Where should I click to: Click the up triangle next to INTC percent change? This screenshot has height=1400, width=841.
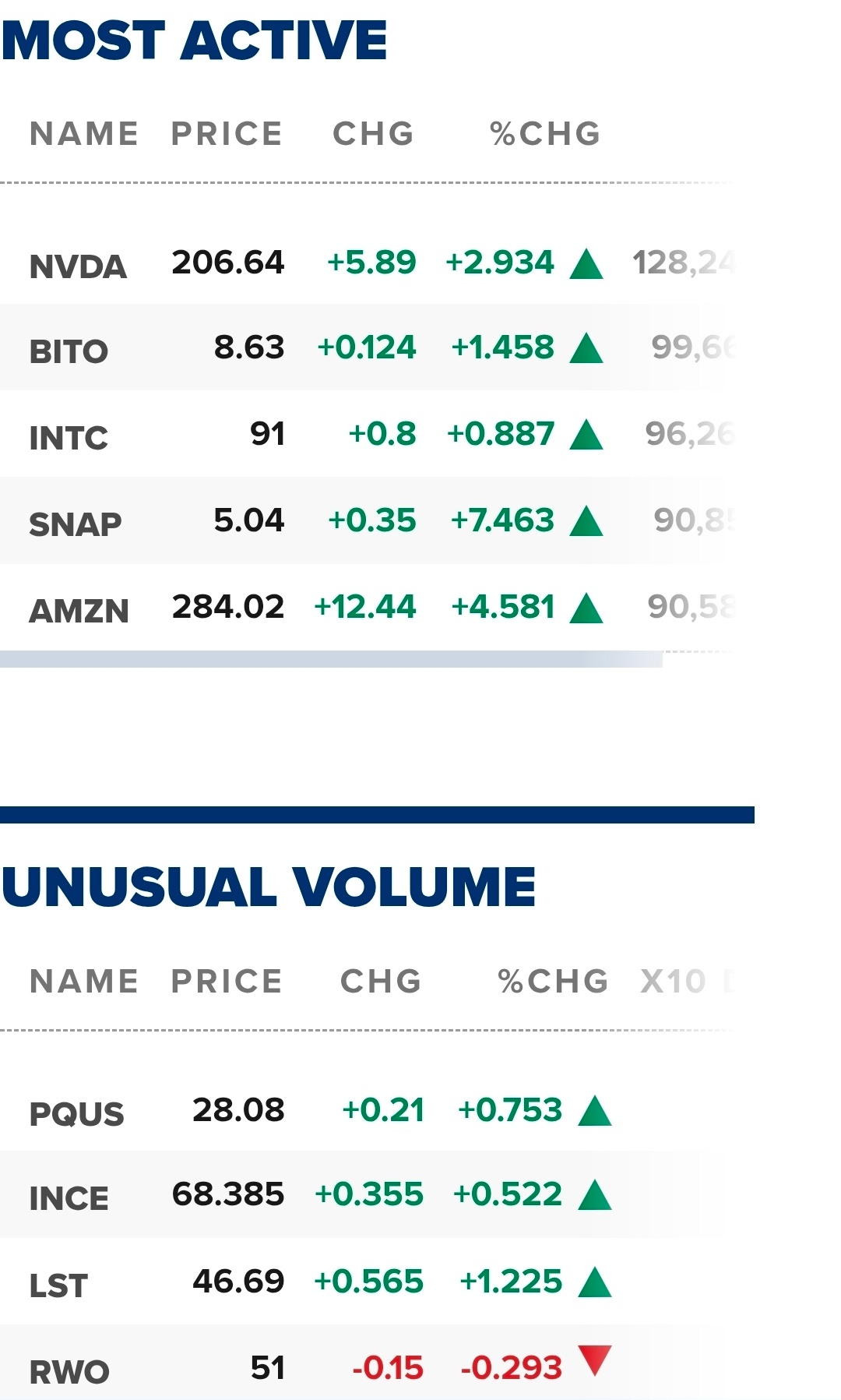(x=586, y=434)
